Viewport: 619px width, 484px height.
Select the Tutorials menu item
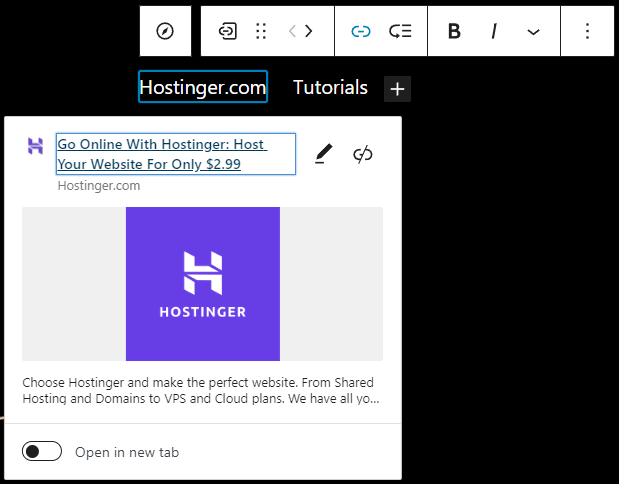click(330, 88)
